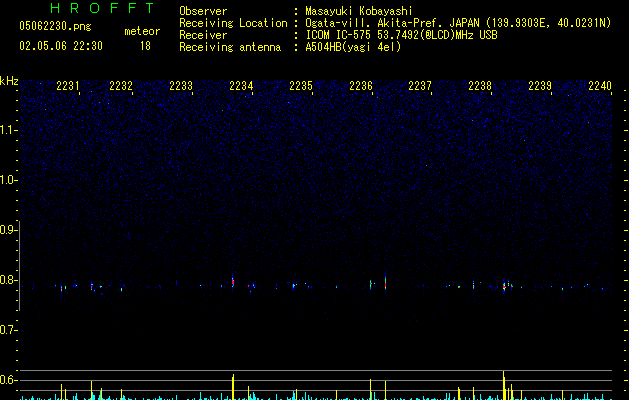Click the meteor count value 18
Image resolution: width=629 pixels, height=400 pixels.
tap(145, 46)
